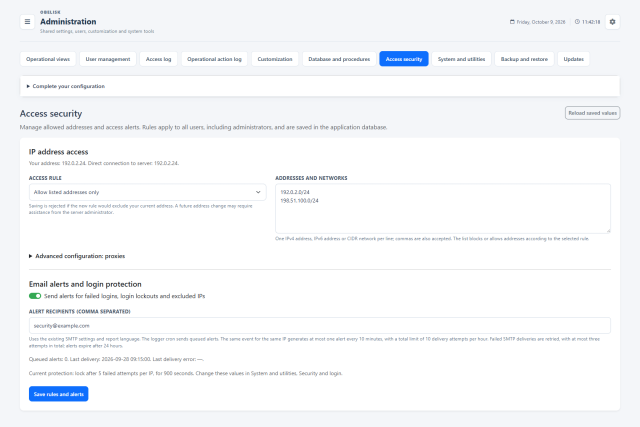Open the Backup and restore tab
This screenshot has height=427, width=640.
[x=524, y=59]
